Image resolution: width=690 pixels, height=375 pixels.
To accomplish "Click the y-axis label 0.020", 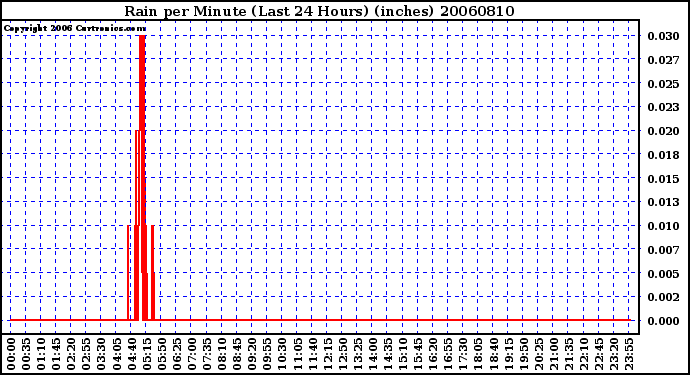I will (x=663, y=131).
